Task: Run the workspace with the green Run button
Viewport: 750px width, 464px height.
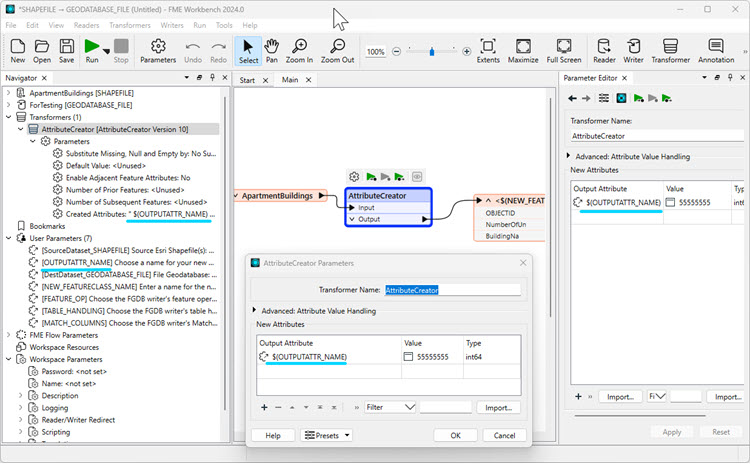Action: coord(91,51)
